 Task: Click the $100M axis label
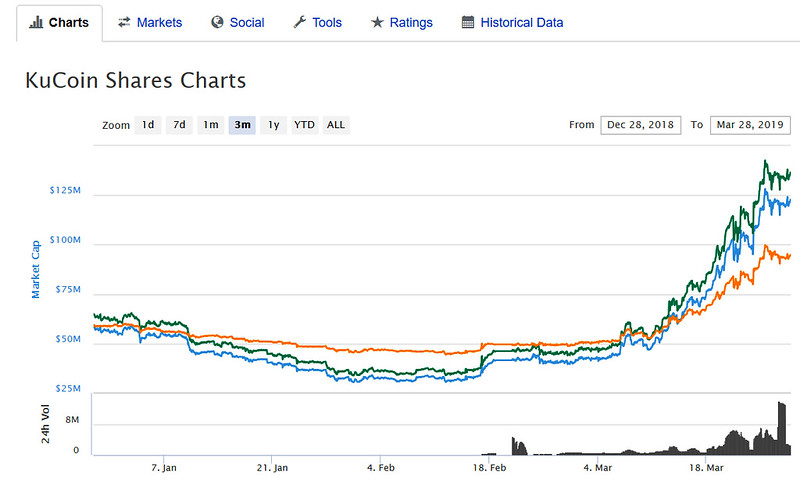(65, 240)
